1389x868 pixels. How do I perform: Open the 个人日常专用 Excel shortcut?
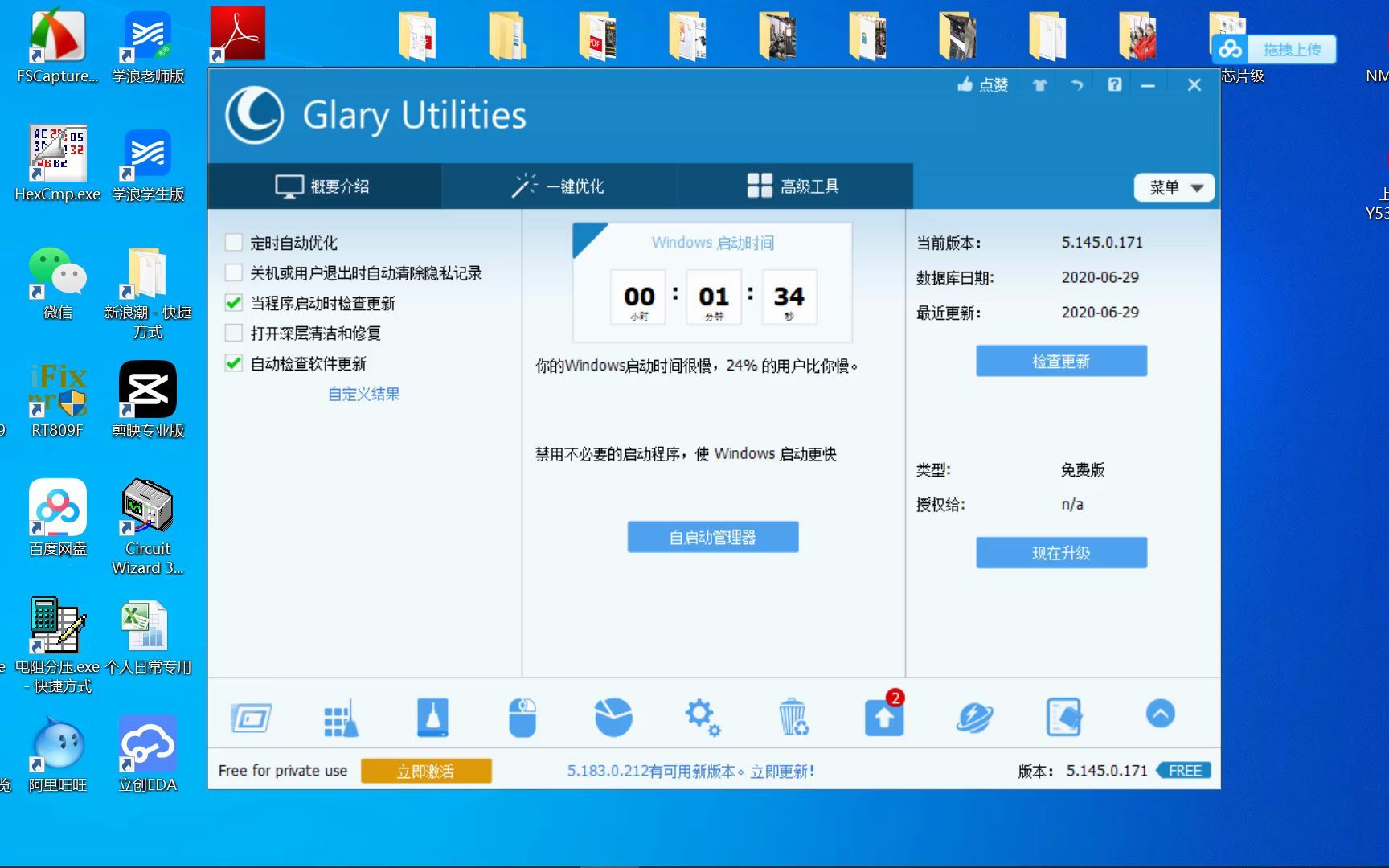148,637
